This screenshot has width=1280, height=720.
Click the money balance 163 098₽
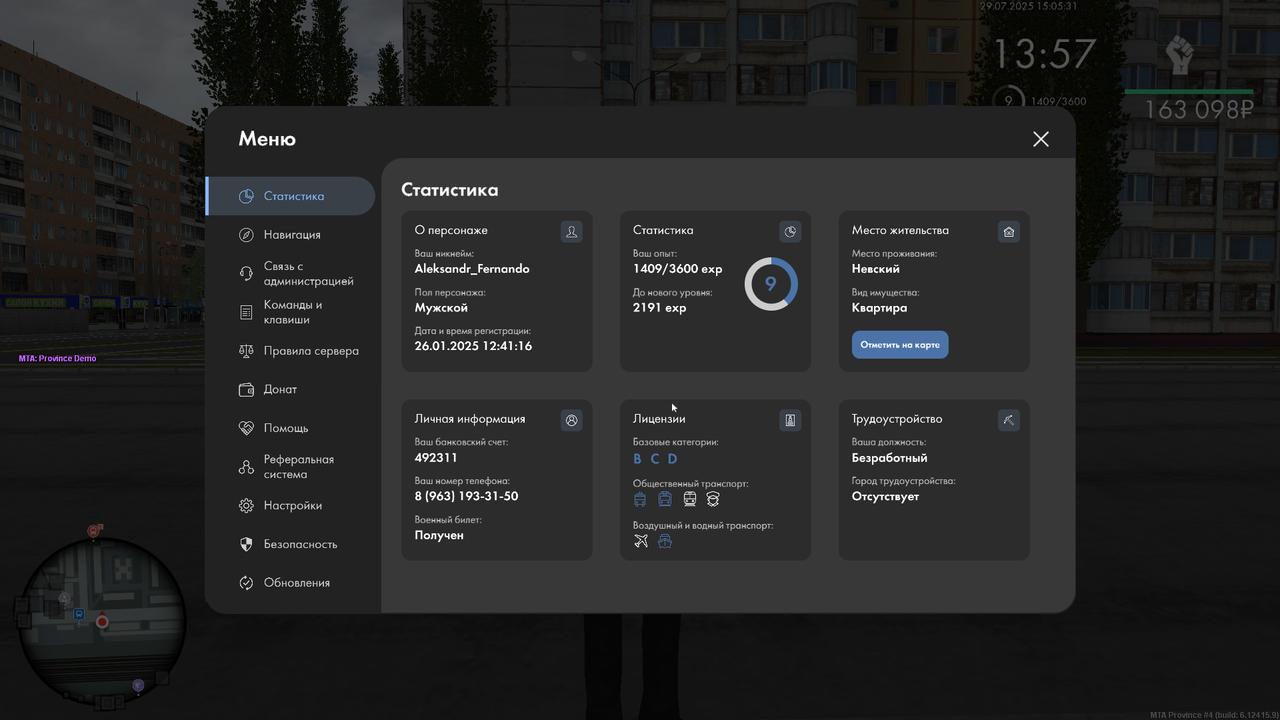[x=1199, y=110]
